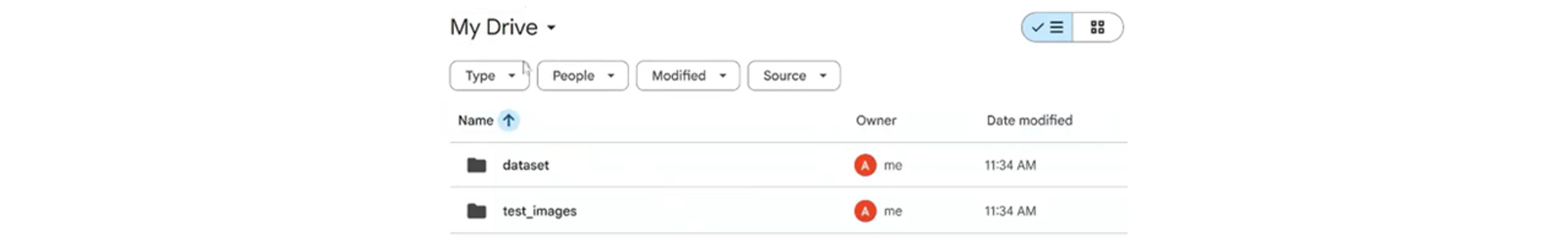Open the People filter dropdown
Image resolution: width=1568 pixels, height=242 pixels.
(x=582, y=76)
